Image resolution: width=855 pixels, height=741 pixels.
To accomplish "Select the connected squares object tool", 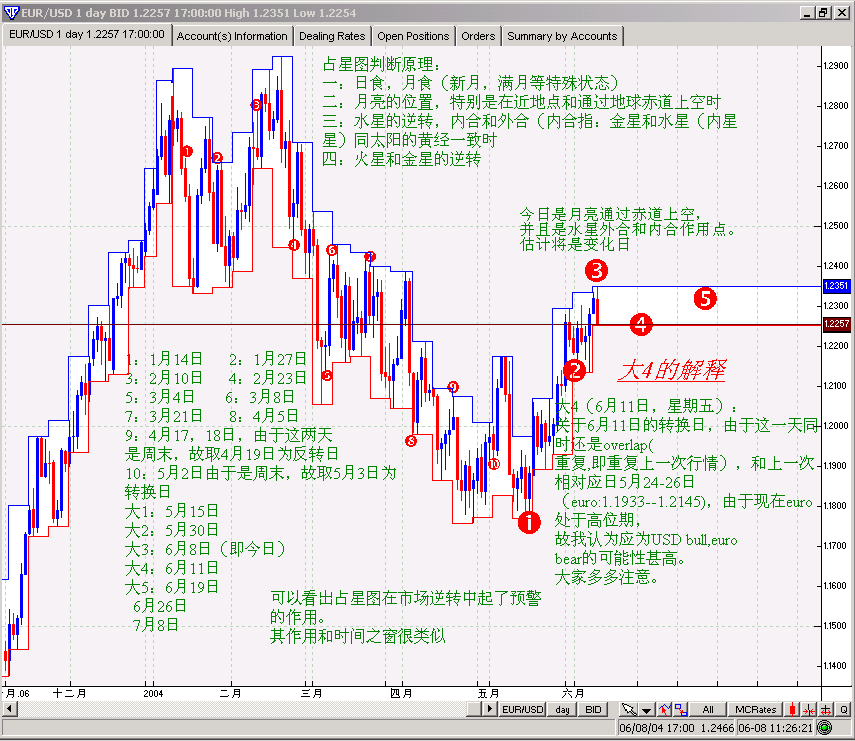I will pos(681,709).
